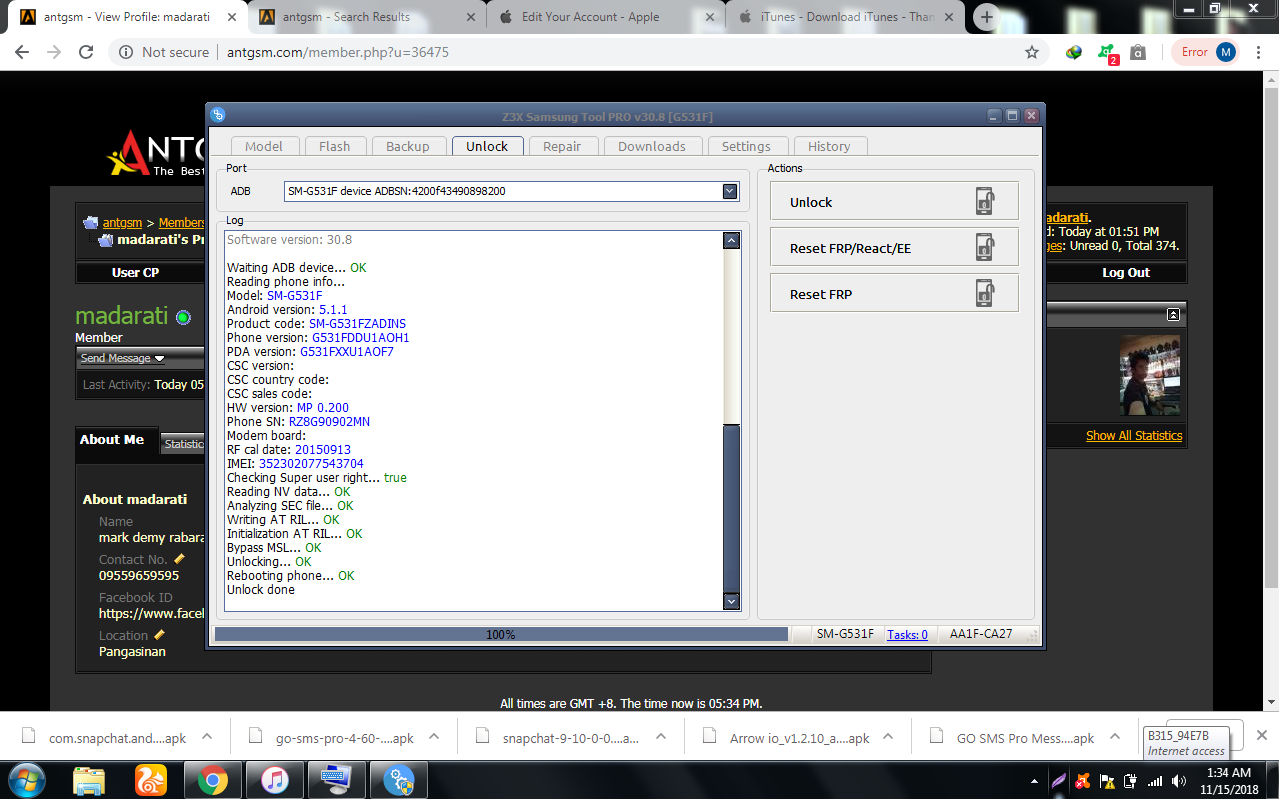This screenshot has width=1279, height=799.
Task: Click AA1F-CA27 in the status bar
Action: (x=981, y=634)
